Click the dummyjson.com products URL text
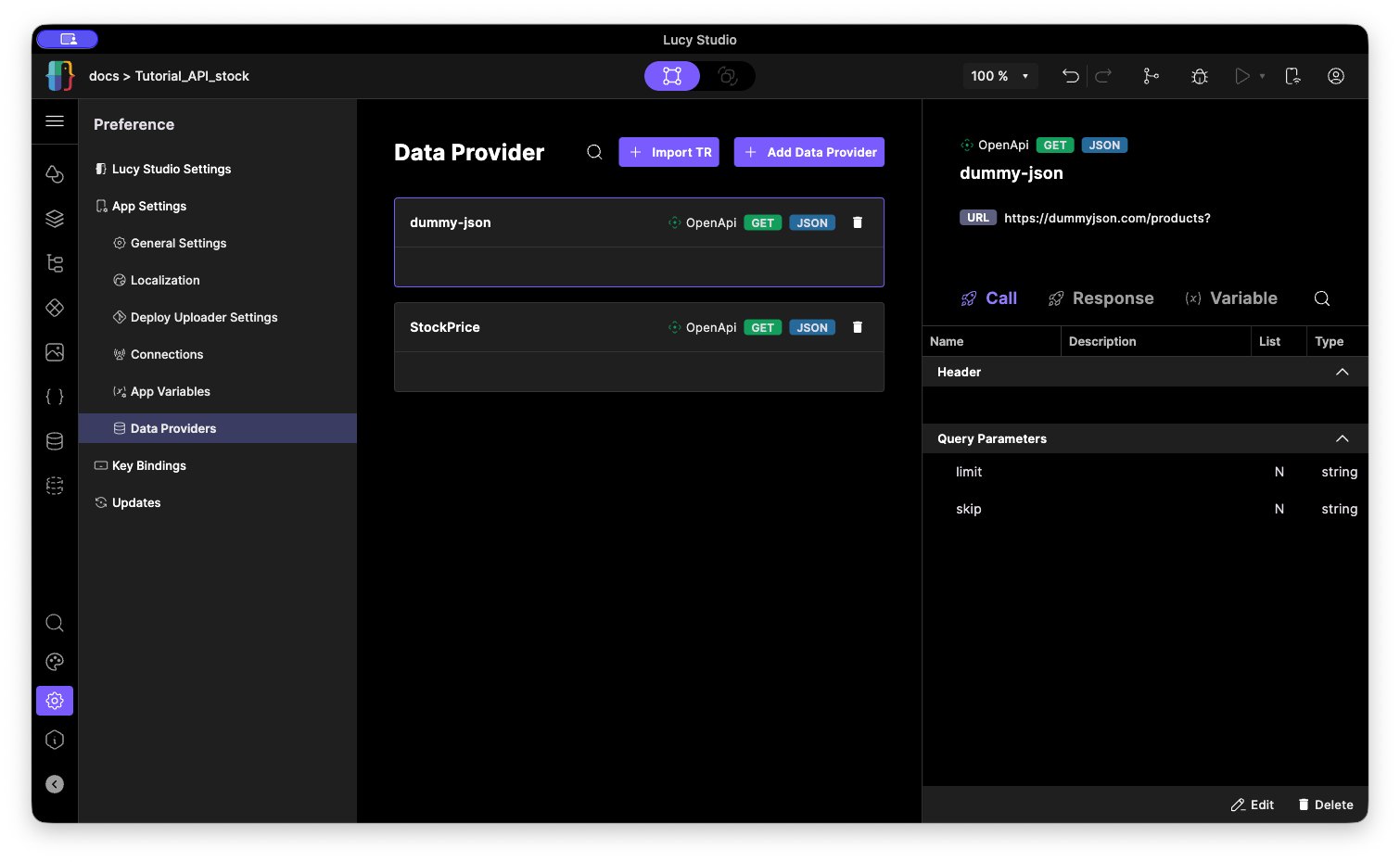Image resolution: width=1400 pixels, height=862 pixels. coord(1107,218)
